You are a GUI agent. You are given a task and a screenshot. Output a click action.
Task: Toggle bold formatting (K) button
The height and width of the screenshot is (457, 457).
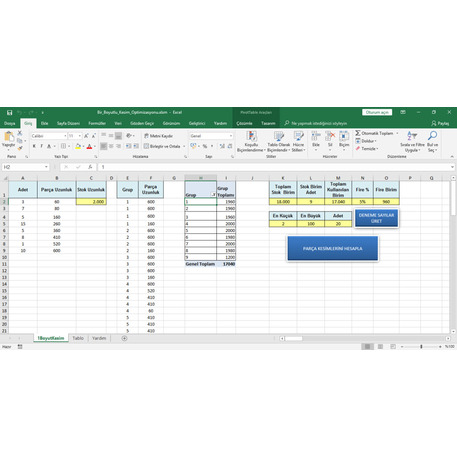click(34, 146)
